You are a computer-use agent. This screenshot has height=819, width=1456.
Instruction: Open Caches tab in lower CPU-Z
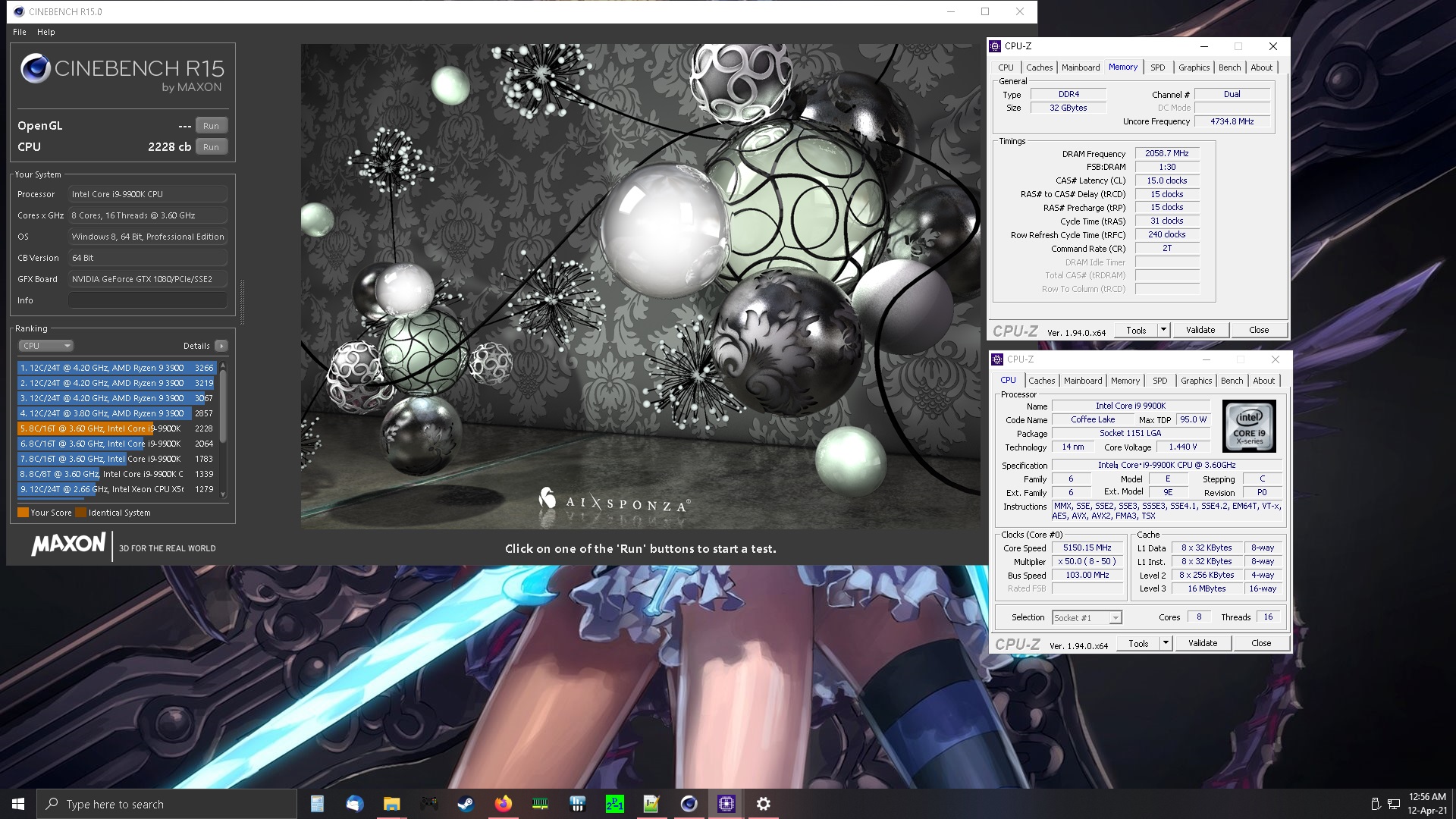[1041, 381]
